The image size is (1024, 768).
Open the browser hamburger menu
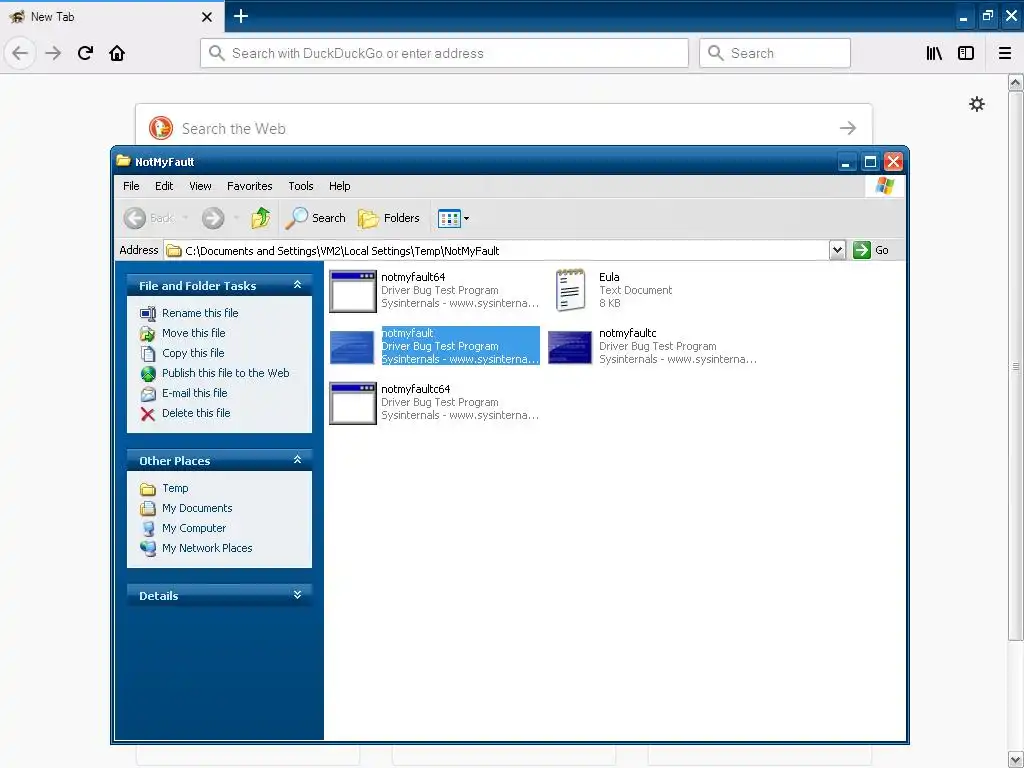tap(1005, 53)
